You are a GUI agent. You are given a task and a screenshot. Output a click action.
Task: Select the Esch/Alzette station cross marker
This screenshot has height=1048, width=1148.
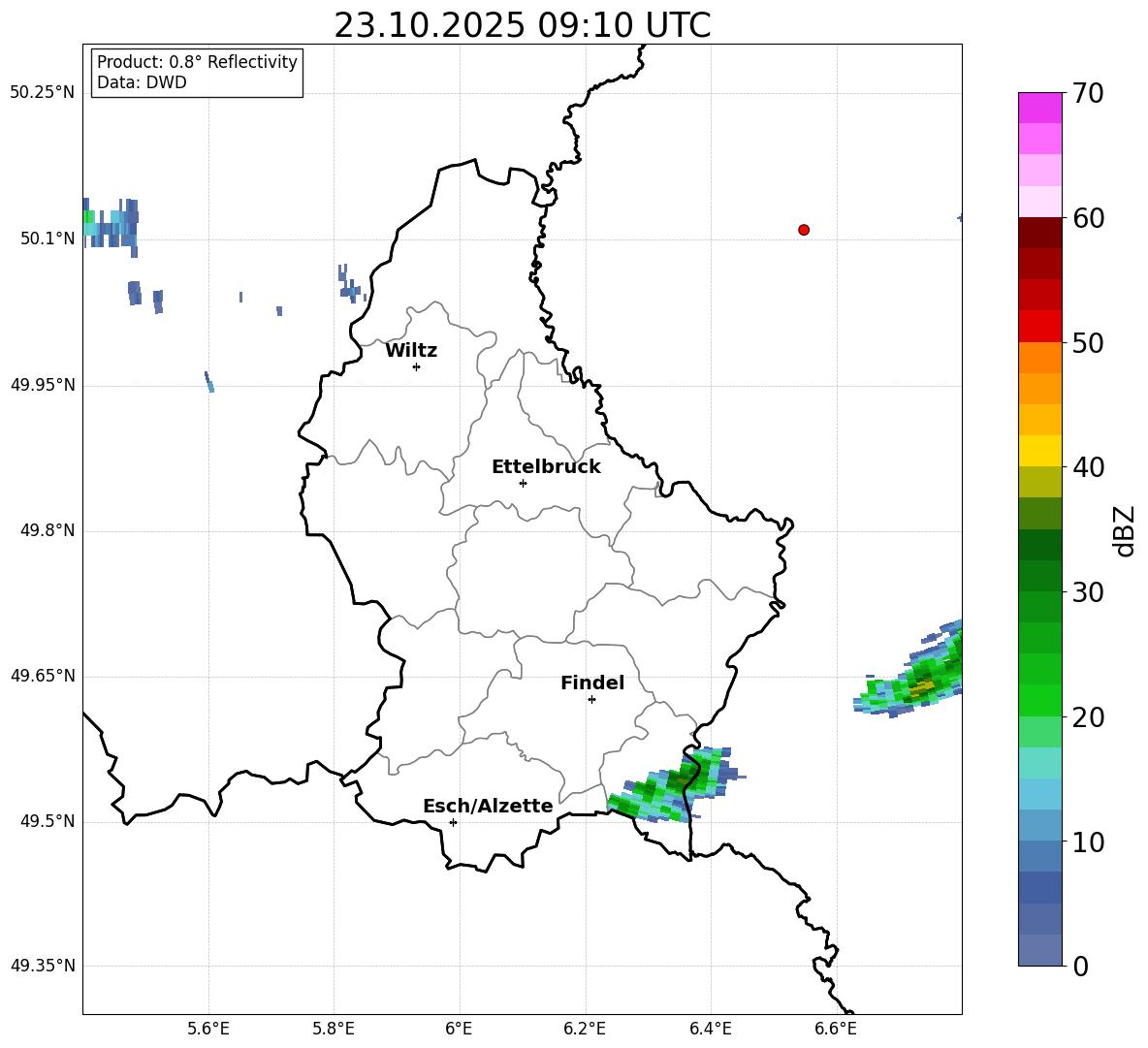(453, 822)
